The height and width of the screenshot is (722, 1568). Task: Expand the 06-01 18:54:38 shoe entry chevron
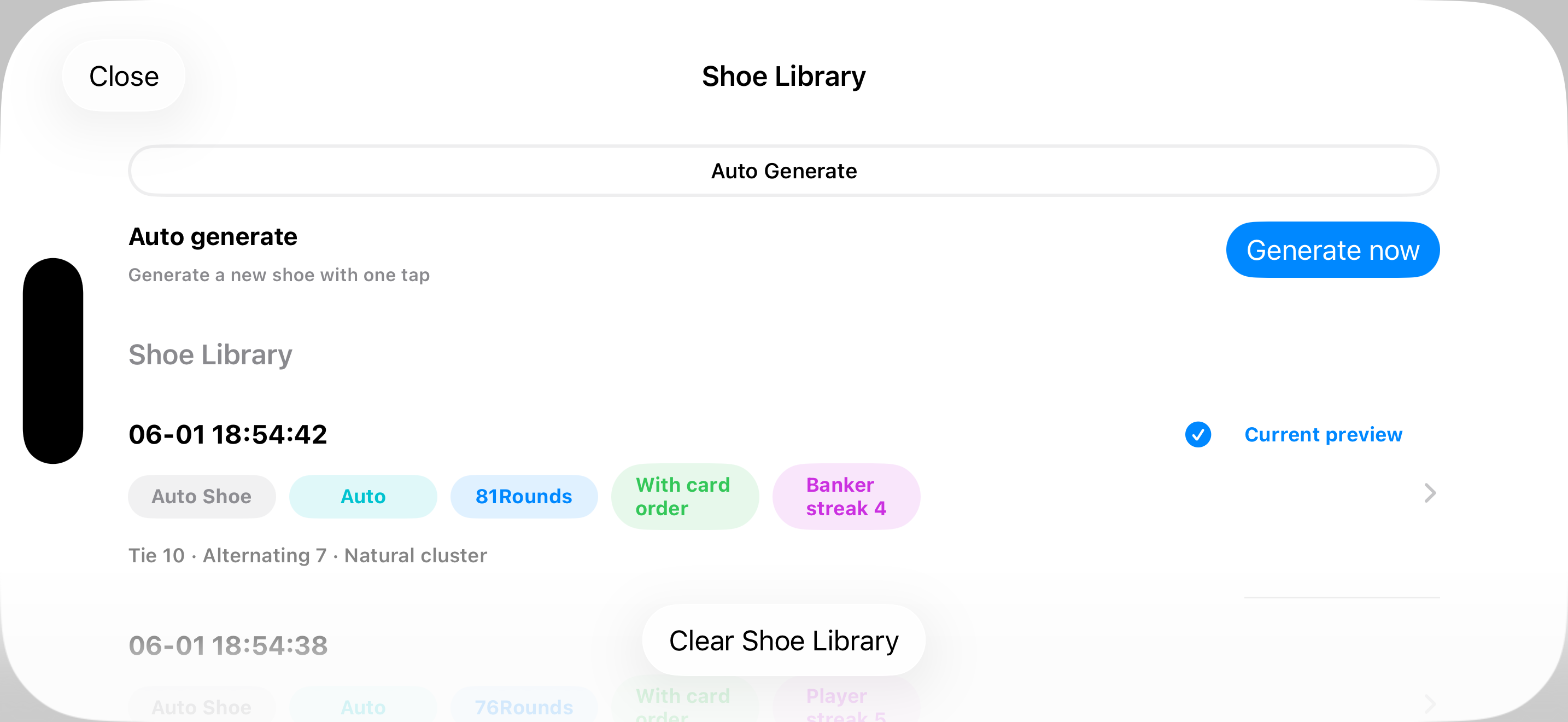tap(1430, 704)
